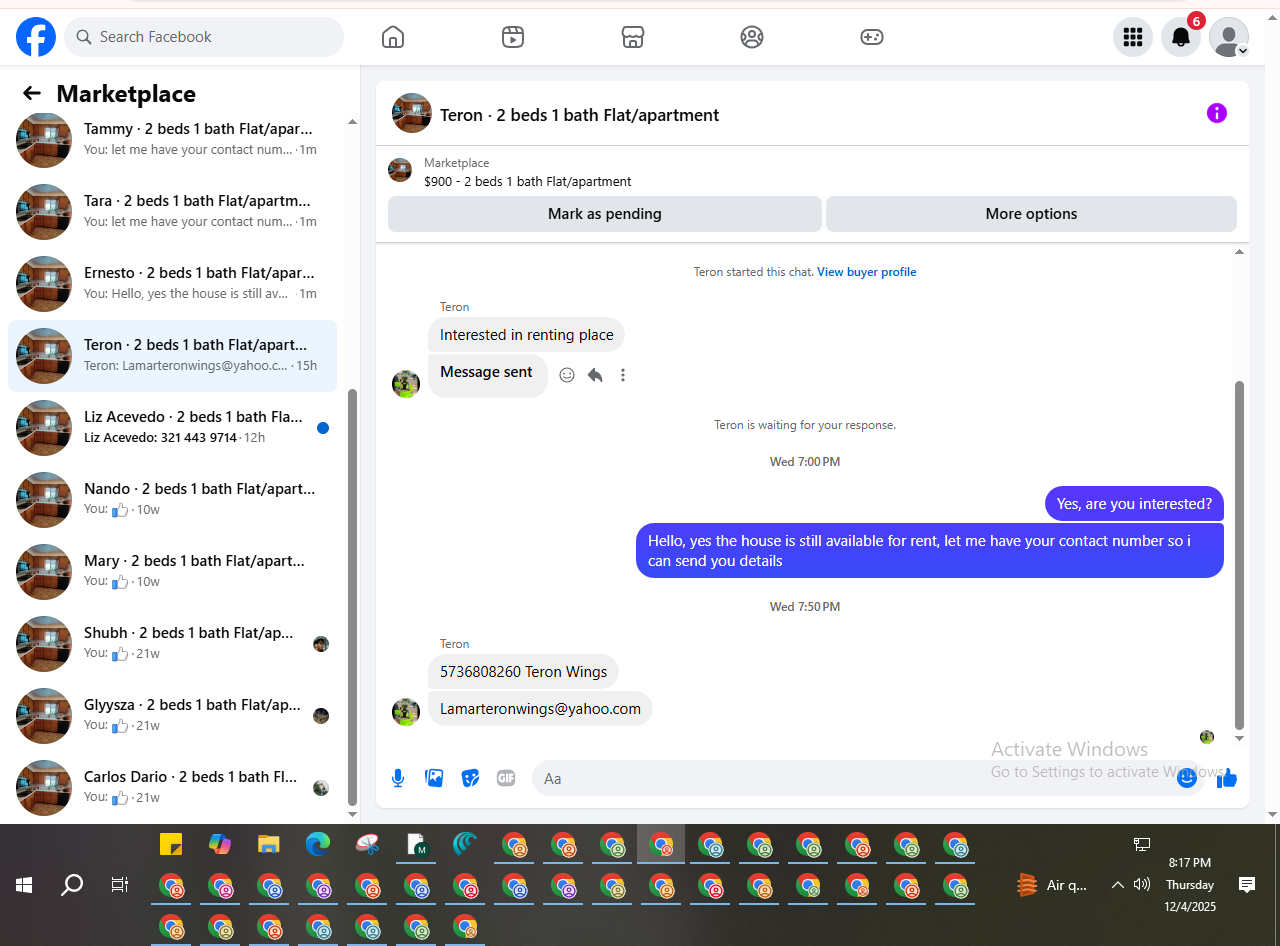Open Tara conversation
Viewport: 1280px width, 946px height.
[x=172, y=212]
